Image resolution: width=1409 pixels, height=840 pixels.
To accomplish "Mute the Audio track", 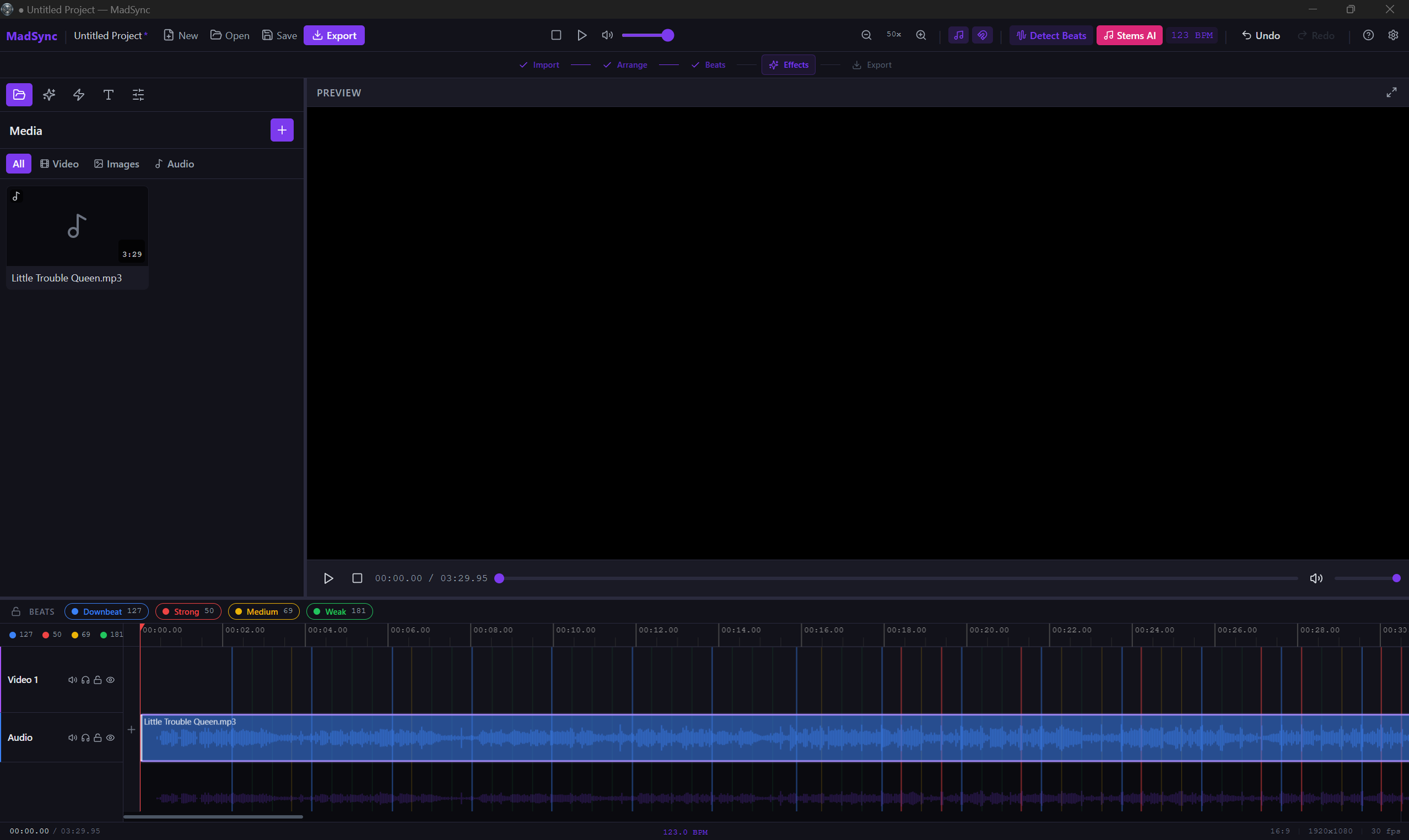I will tap(73, 737).
